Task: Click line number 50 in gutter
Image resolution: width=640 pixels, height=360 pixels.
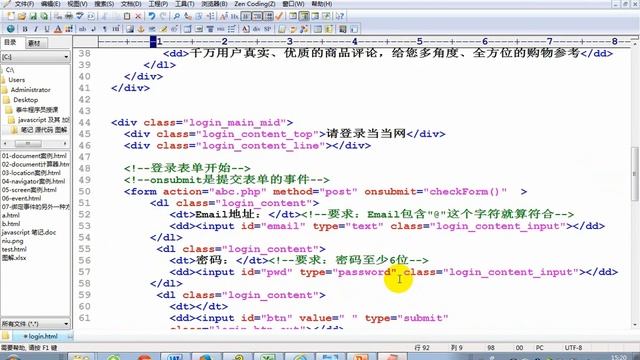Action: click(84, 191)
